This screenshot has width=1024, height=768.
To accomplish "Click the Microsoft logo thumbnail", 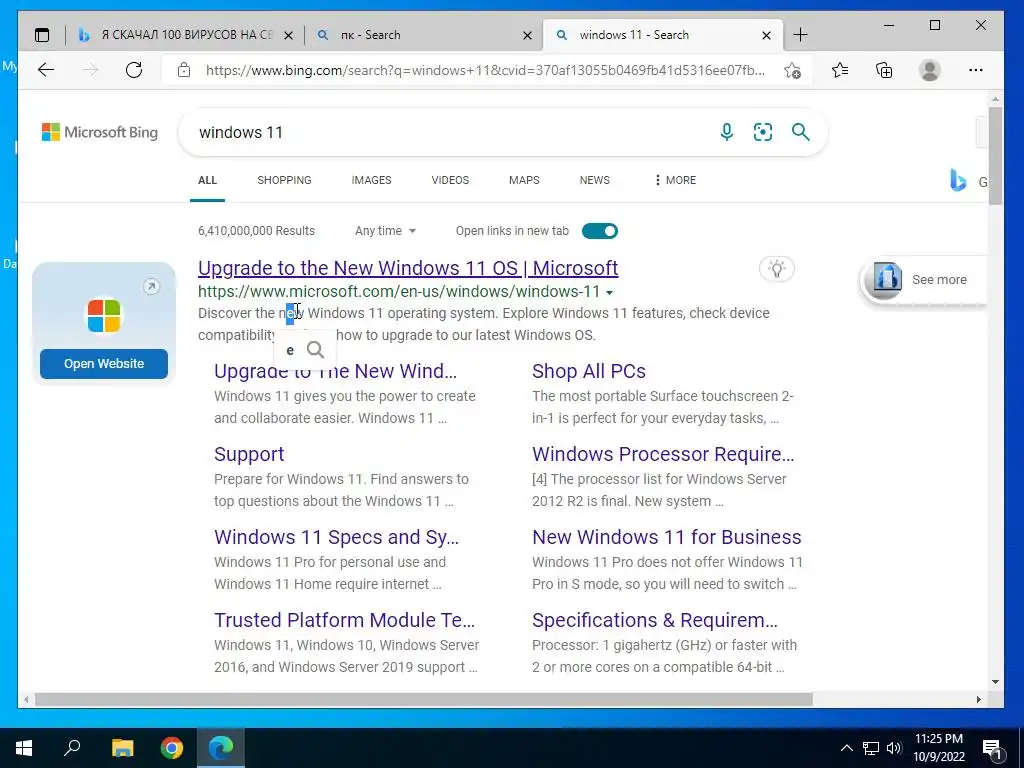I will coord(104,315).
